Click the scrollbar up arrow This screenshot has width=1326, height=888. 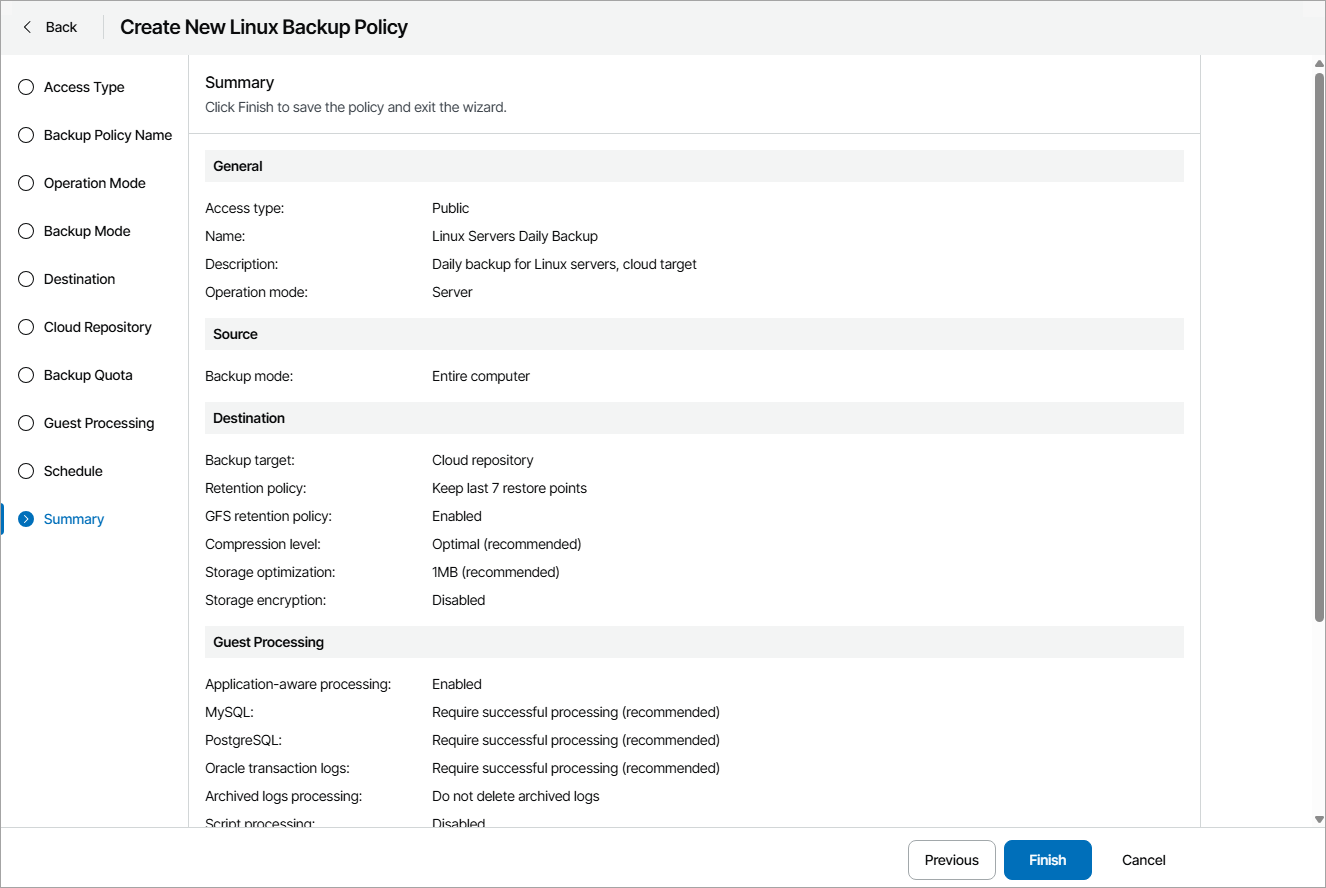(1319, 65)
